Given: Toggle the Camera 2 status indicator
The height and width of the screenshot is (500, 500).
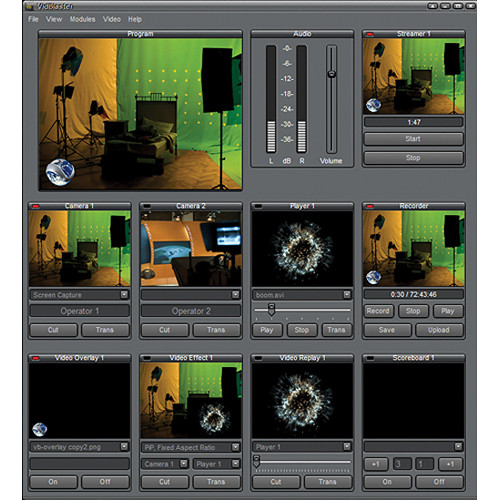Looking at the screenshot, I should (147, 206).
